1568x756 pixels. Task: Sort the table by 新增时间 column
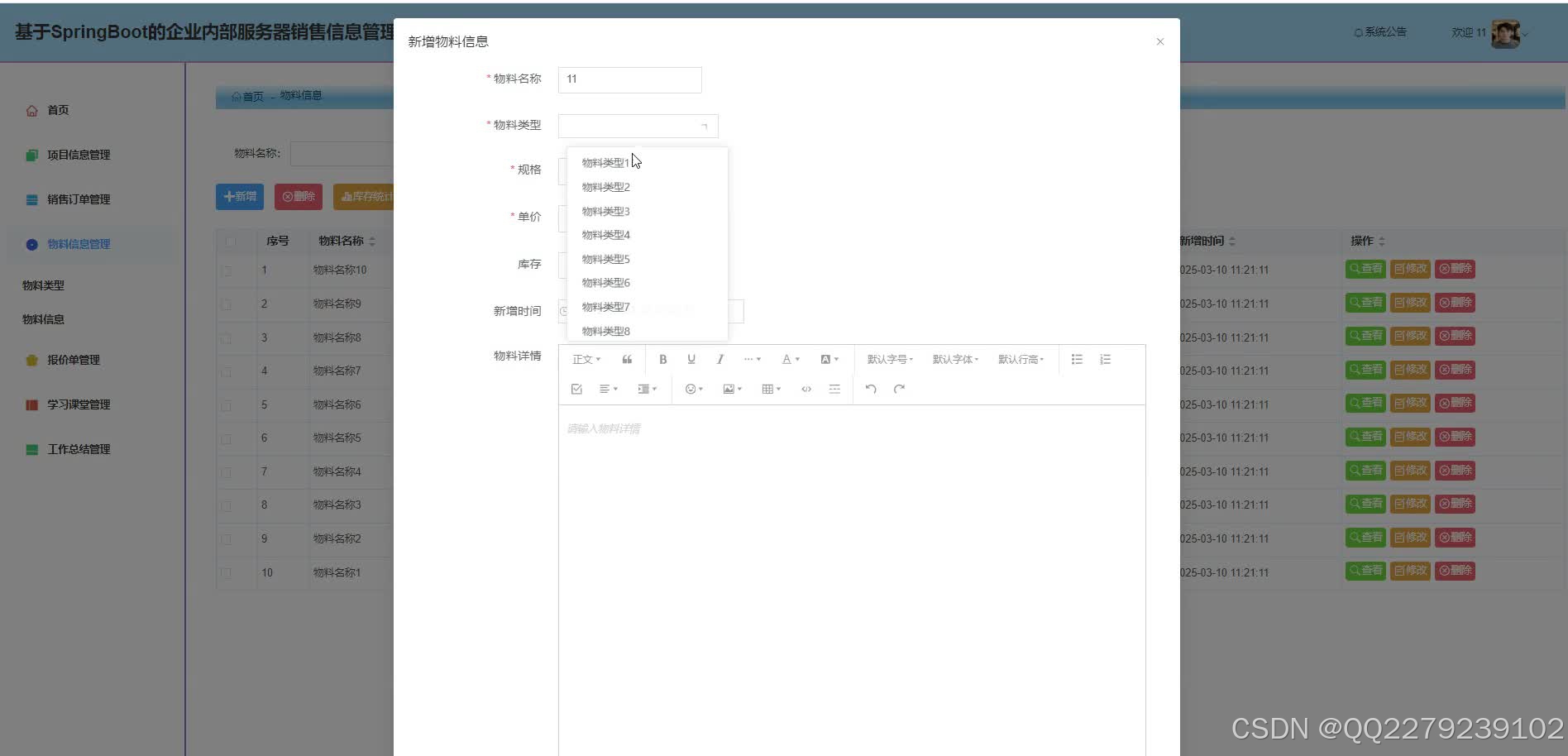(x=1232, y=242)
